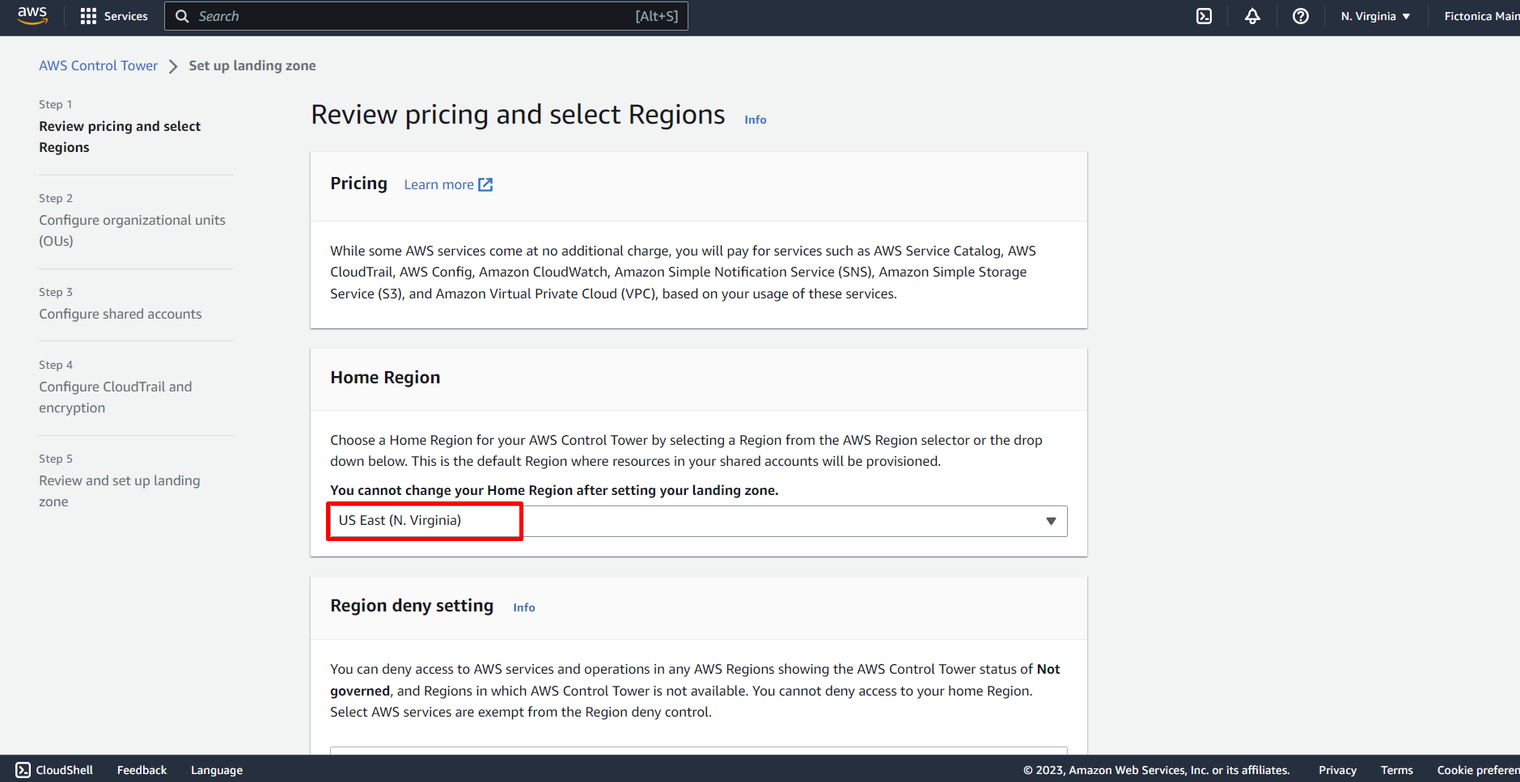The image size is (1520, 782).
Task: Click the top search input field
Action: (x=426, y=16)
